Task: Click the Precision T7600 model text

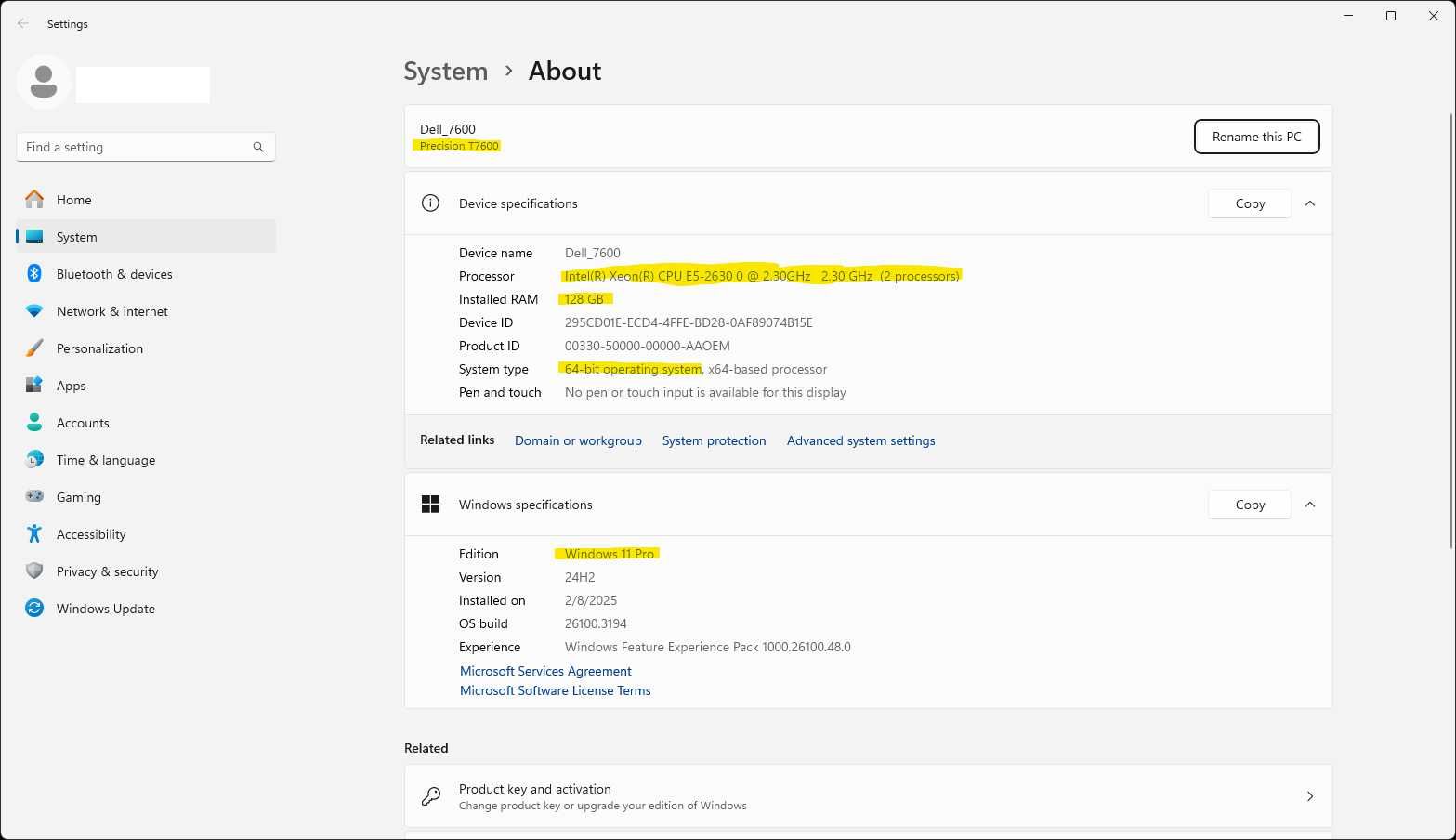Action: tap(459, 146)
